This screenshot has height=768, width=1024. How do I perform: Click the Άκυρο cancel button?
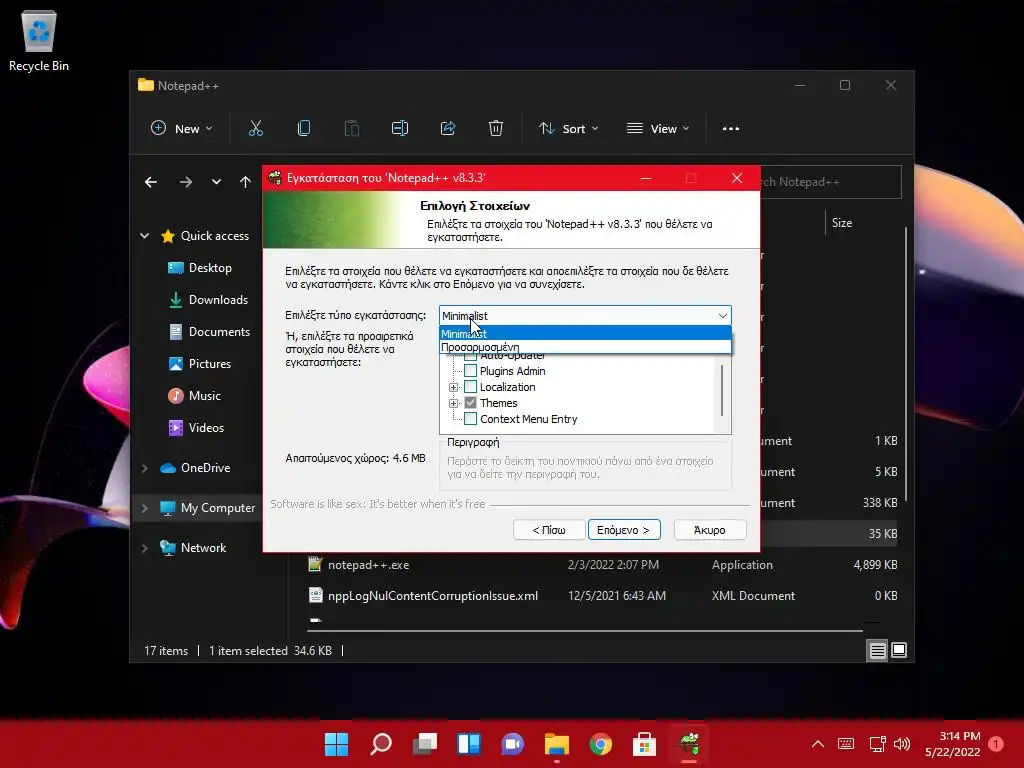pos(710,530)
